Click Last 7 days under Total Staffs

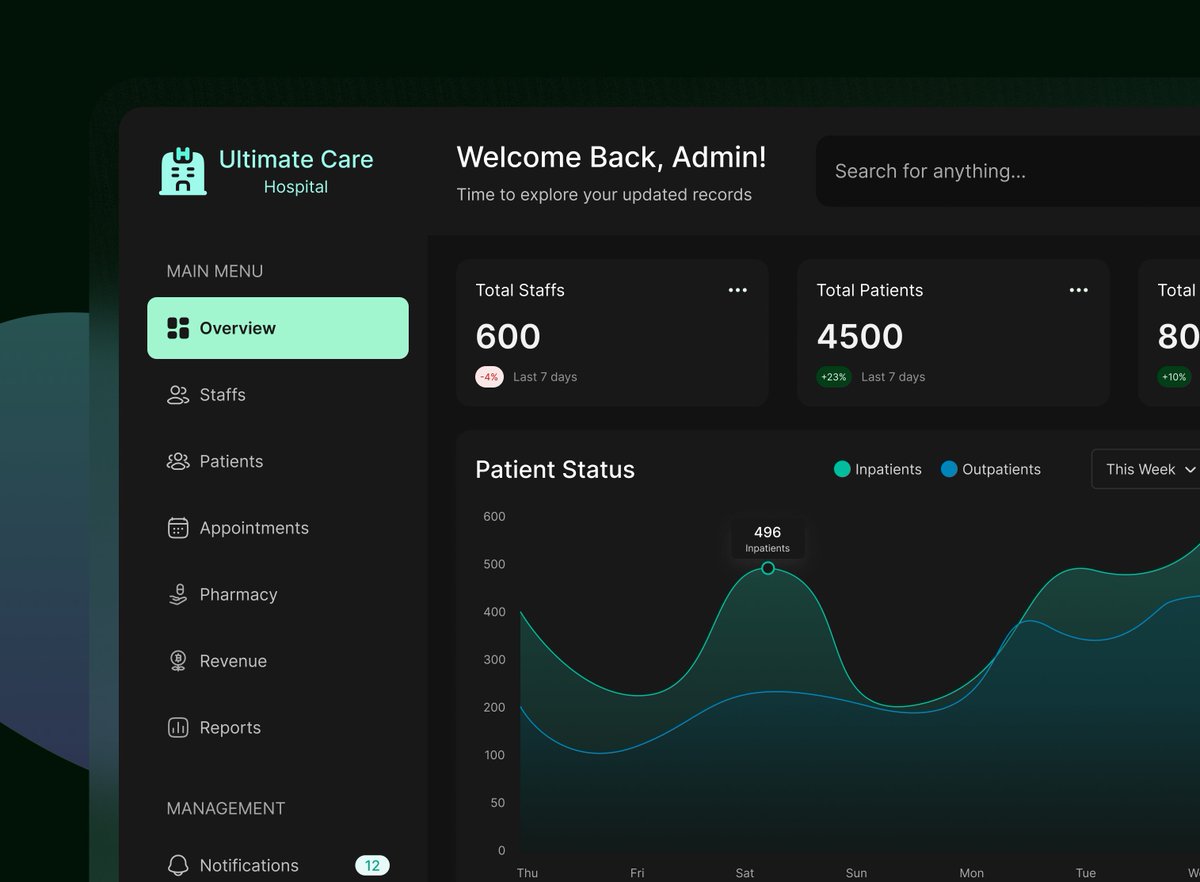545,377
